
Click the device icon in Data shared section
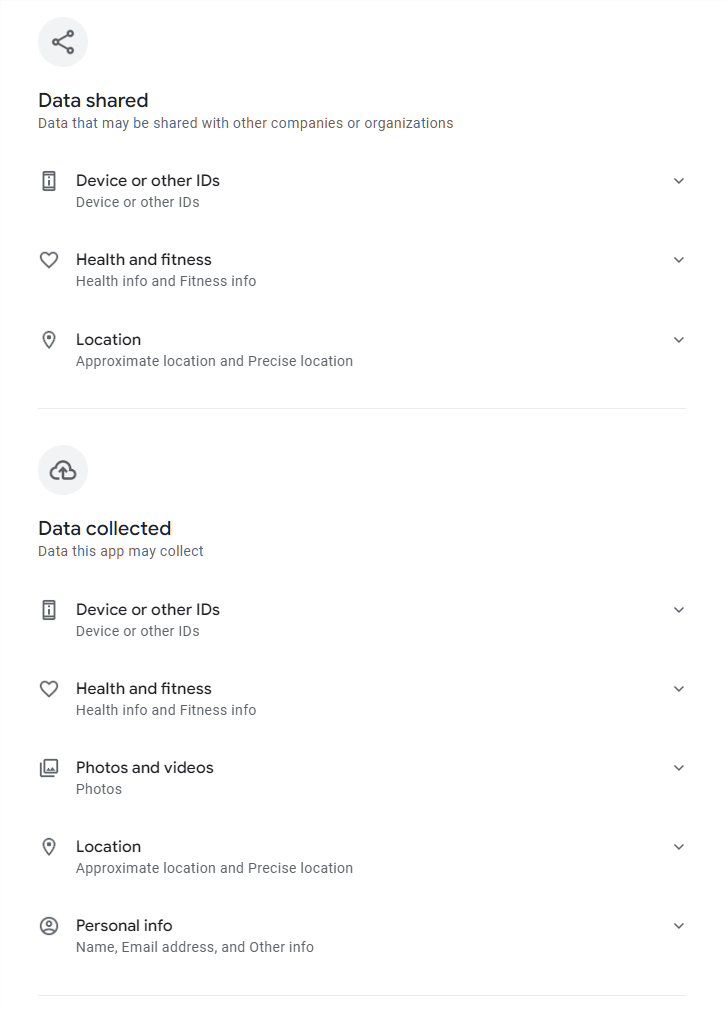[49, 181]
